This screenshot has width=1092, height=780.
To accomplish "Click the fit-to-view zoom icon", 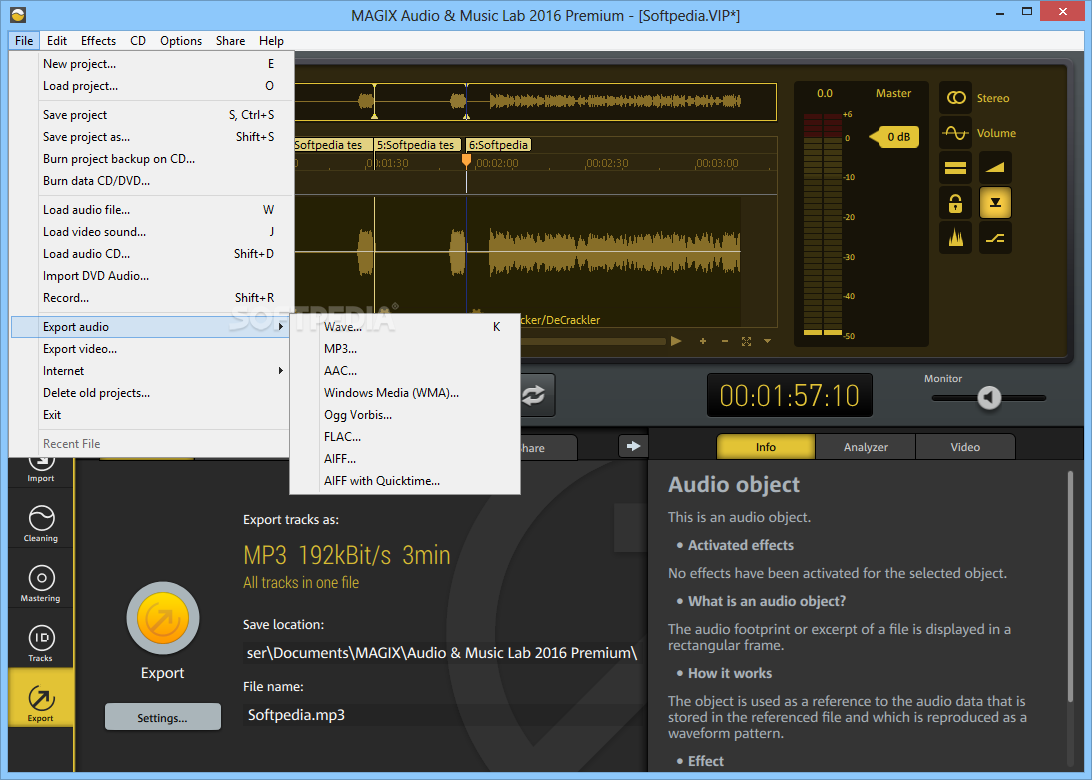I will point(747,341).
